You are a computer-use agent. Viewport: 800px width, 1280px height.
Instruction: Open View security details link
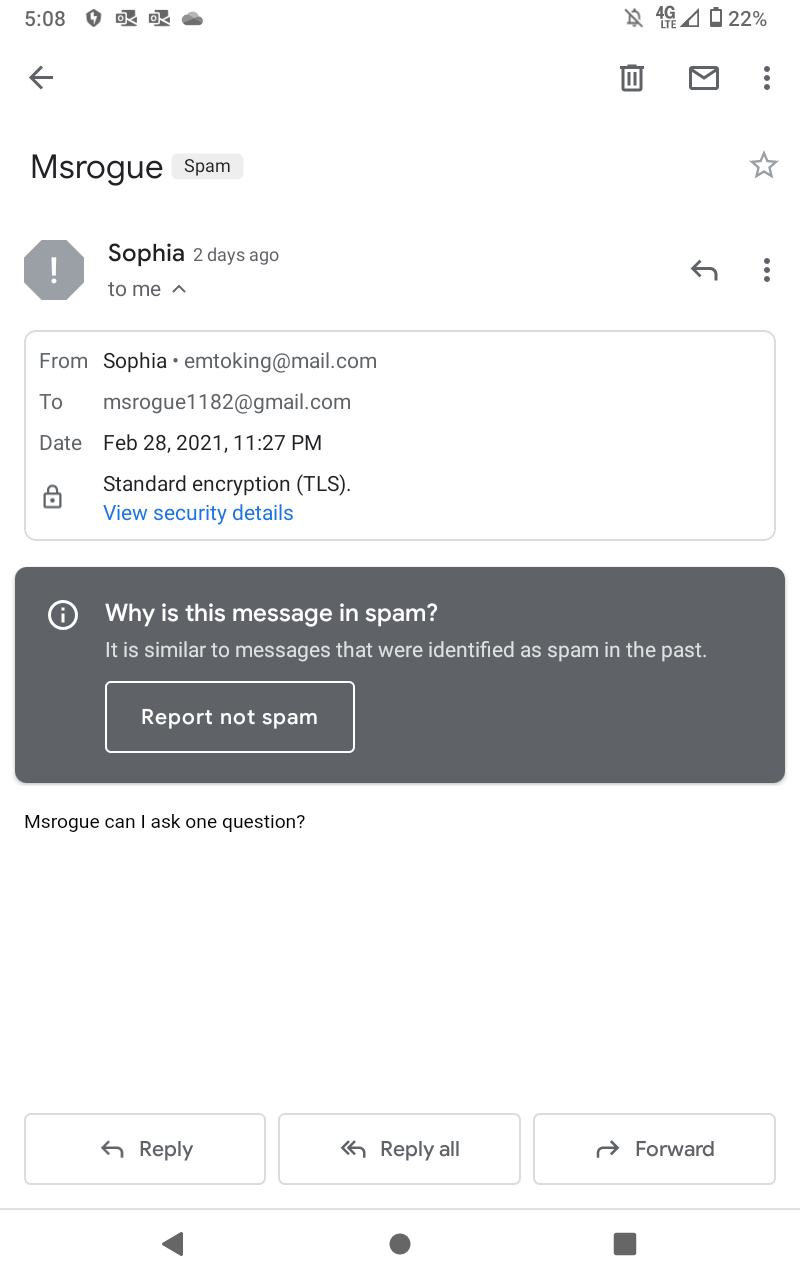(198, 513)
